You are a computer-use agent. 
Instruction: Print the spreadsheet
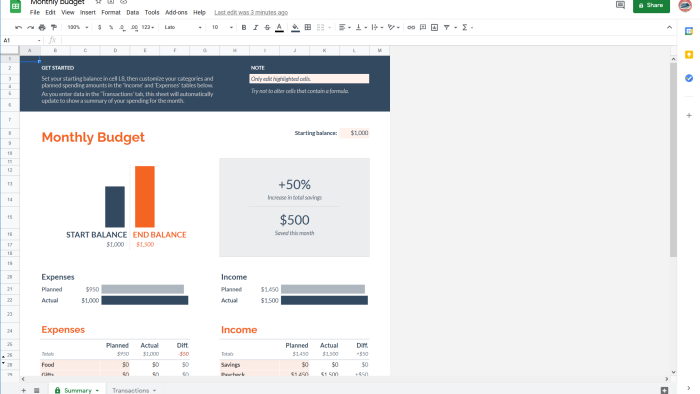click(42, 28)
